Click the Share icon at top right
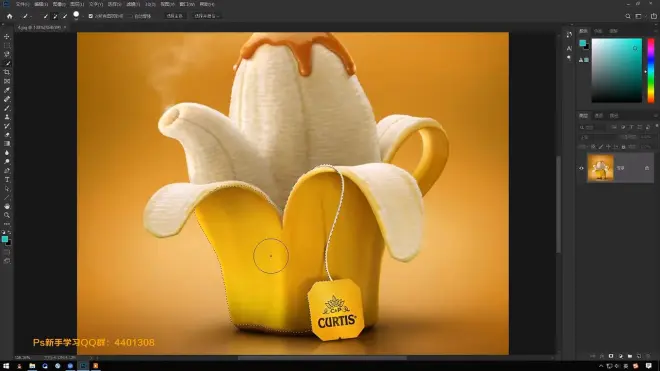The image size is (660, 371). click(x=654, y=16)
